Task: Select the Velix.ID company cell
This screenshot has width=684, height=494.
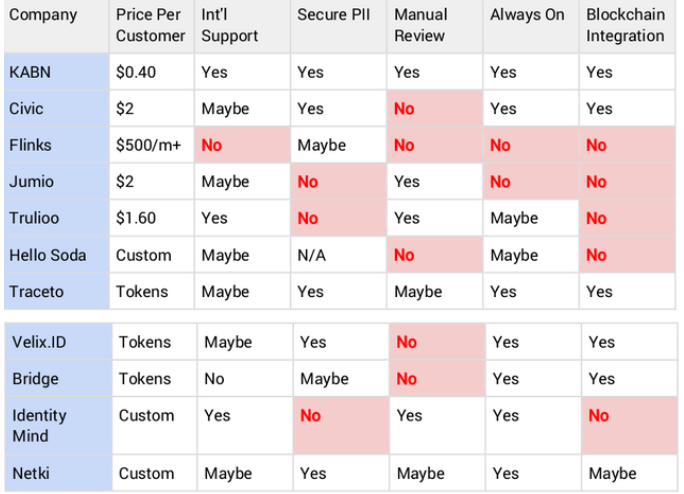Action: click(x=58, y=342)
